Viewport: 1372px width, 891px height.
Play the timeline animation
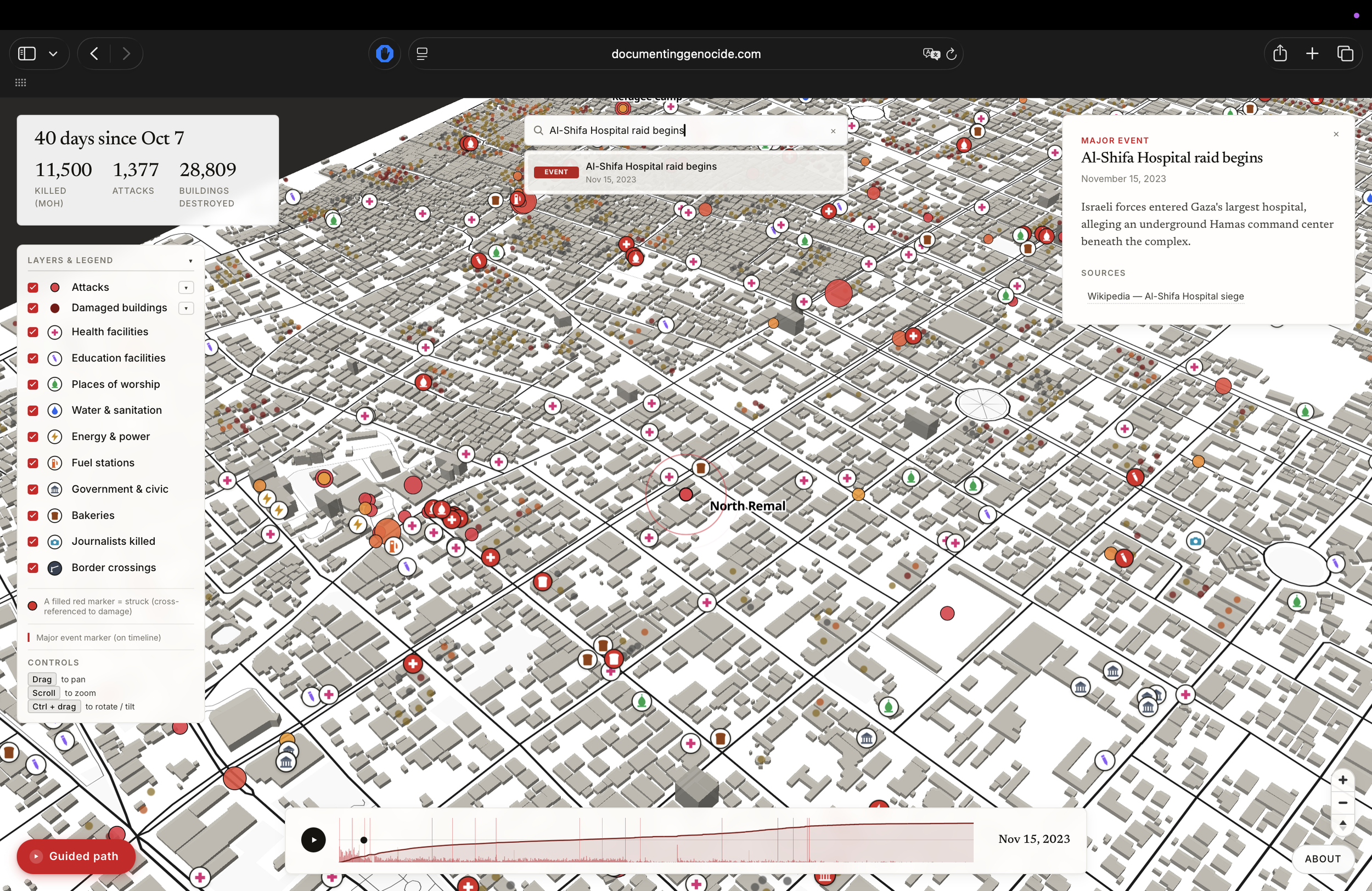[x=313, y=840]
